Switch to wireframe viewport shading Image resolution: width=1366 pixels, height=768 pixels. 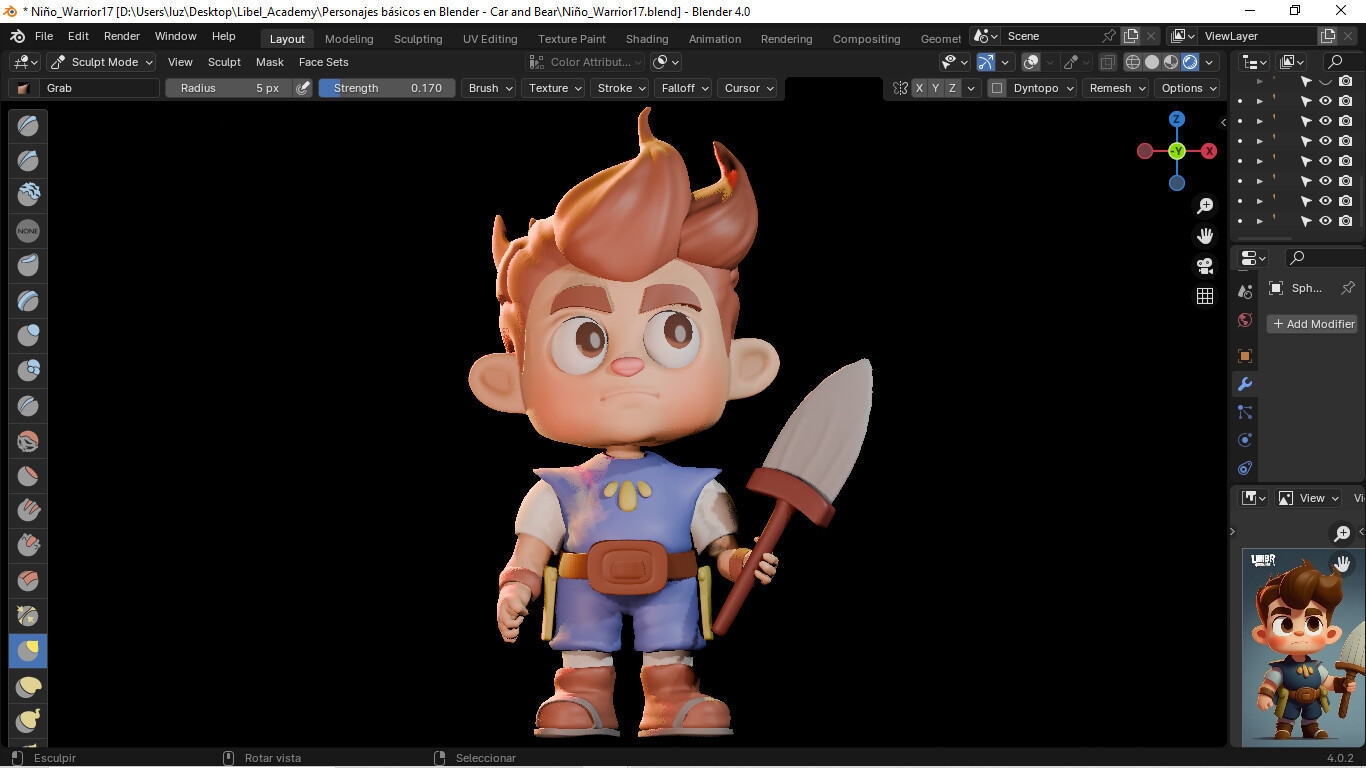(x=1133, y=62)
